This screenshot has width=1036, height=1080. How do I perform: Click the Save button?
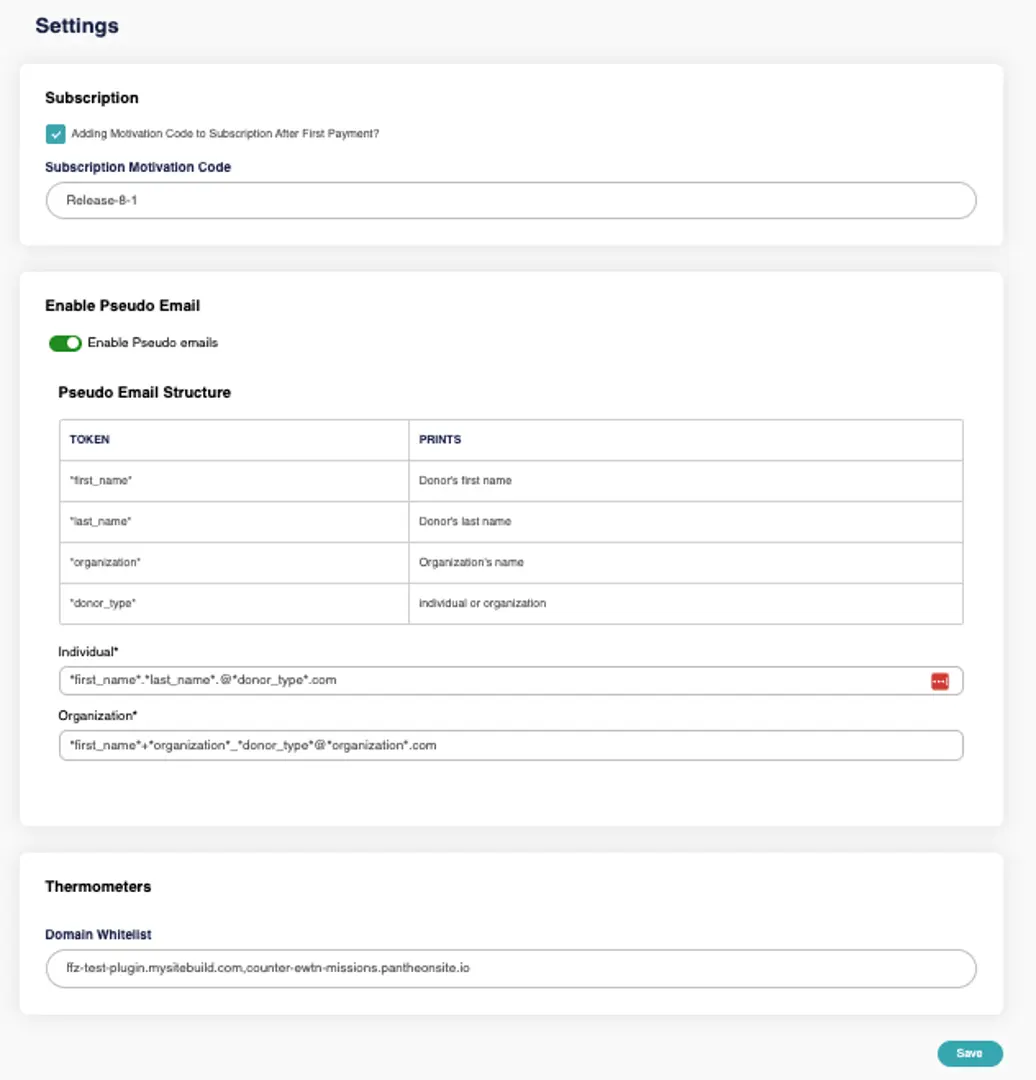pos(969,1053)
